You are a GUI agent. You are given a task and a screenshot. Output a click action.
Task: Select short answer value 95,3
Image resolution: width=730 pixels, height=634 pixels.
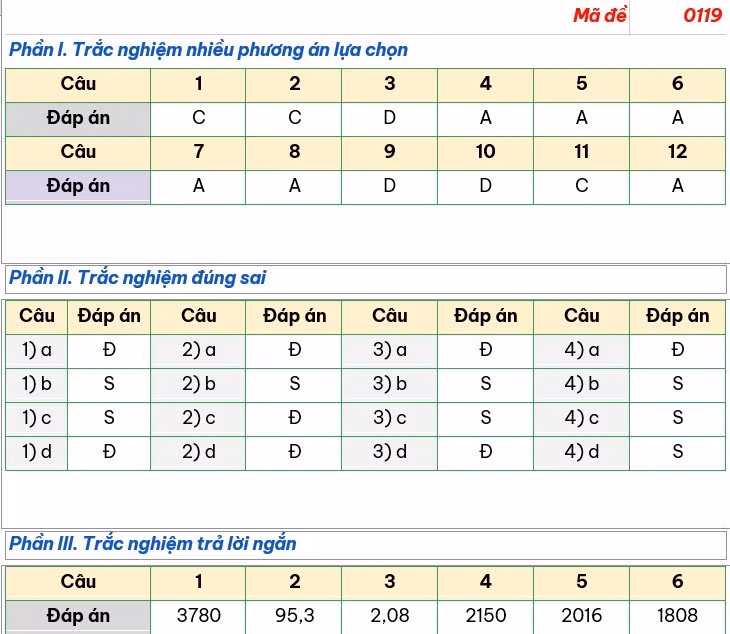tap(294, 616)
